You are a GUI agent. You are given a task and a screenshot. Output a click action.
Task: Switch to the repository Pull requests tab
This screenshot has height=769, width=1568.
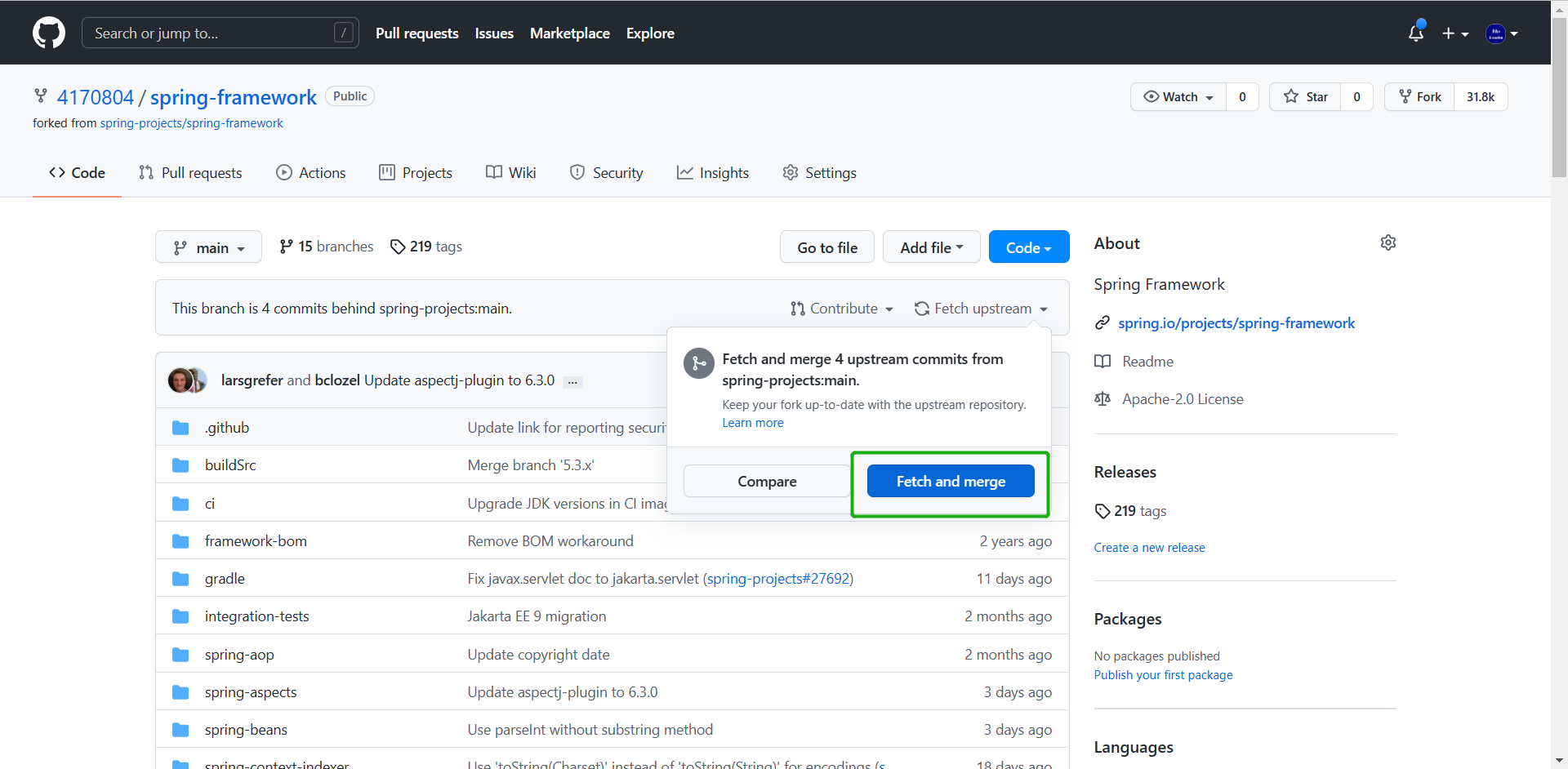(190, 172)
